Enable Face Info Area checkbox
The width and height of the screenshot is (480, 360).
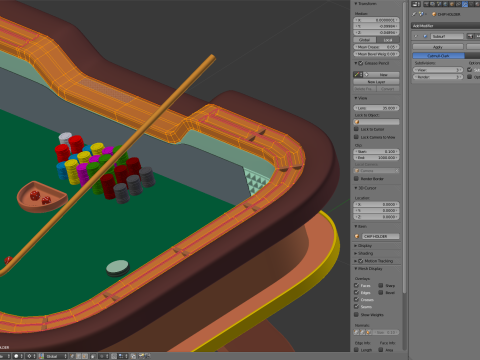click(381, 349)
